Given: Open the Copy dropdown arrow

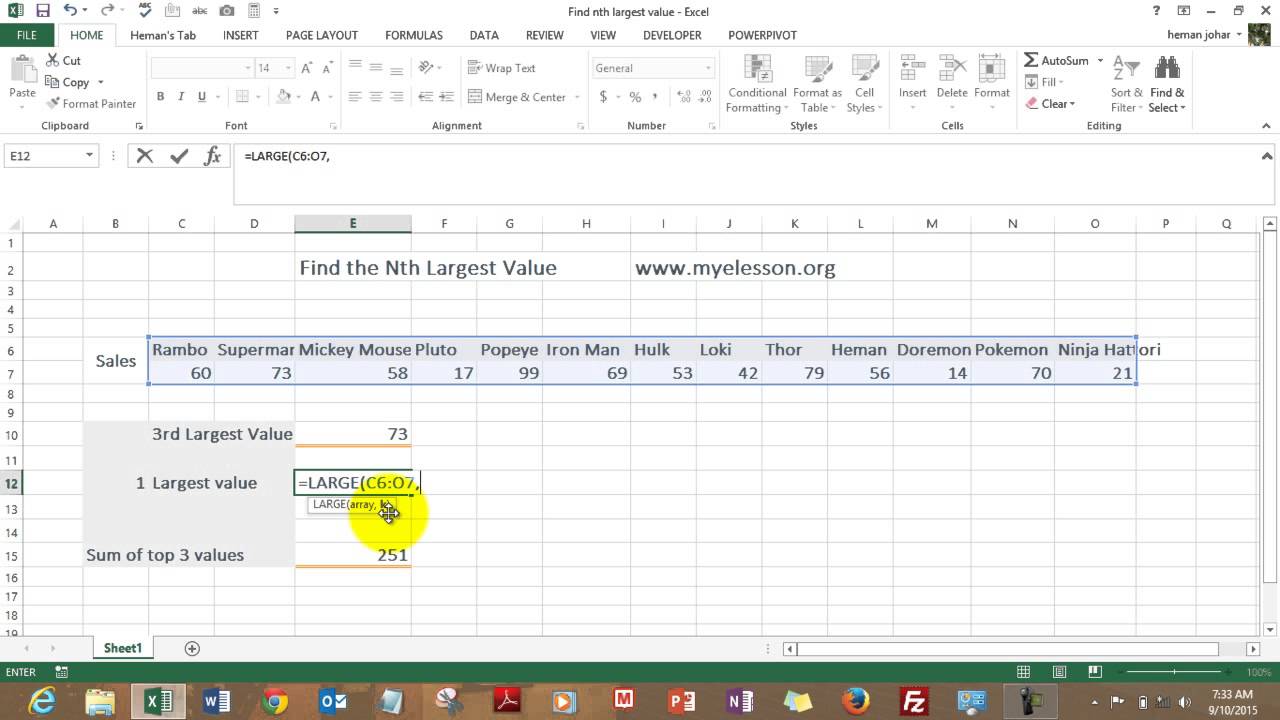Looking at the screenshot, I should pos(100,83).
